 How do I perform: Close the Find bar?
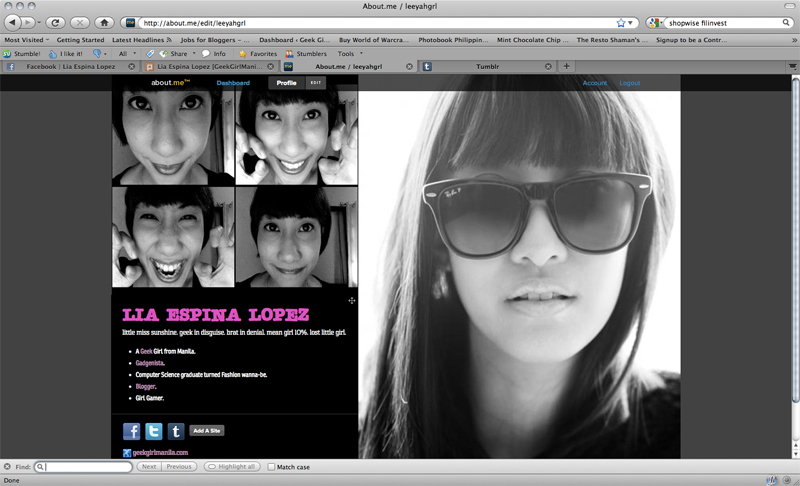[x=8, y=467]
